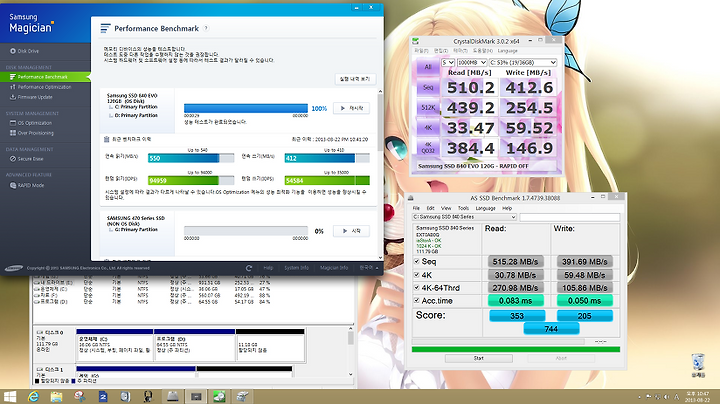
Task: Open blue document icon labeled 2 on taskbar
Action: tap(103, 397)
